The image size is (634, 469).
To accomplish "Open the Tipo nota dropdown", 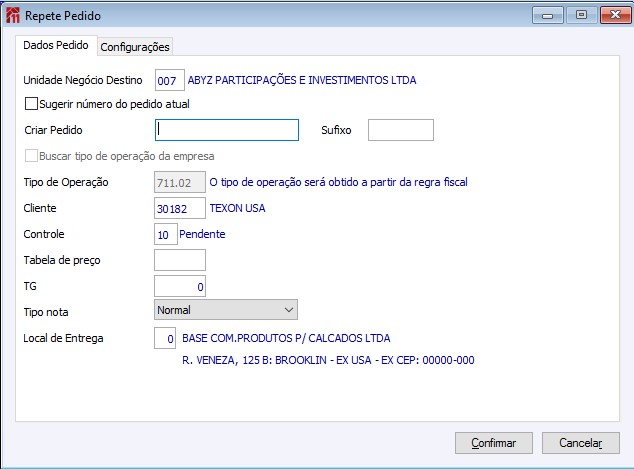I will click(x=226, y=310).
